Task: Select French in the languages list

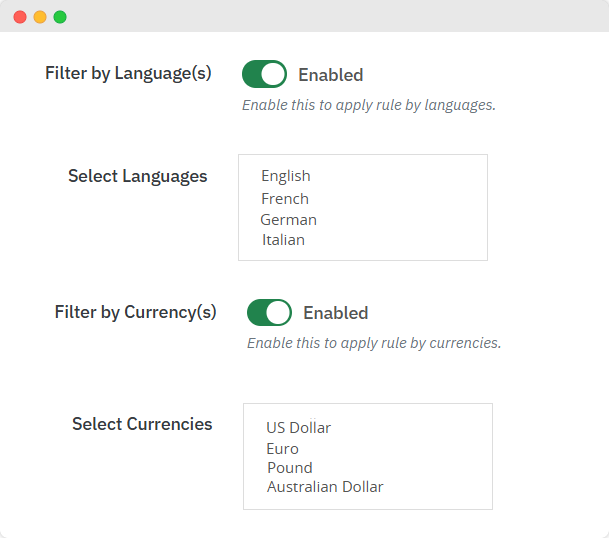Action: tap(285, 199)
